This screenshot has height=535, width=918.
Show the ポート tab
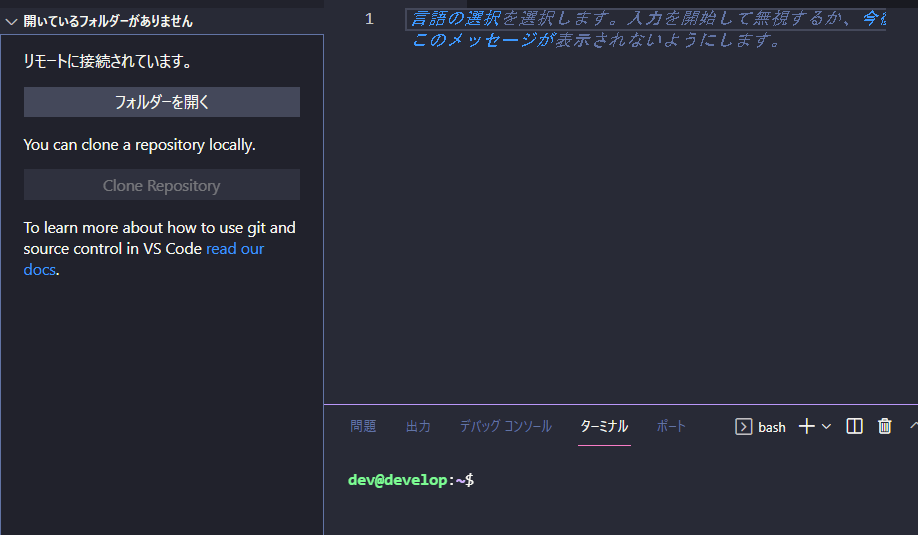pyautogui.click(x=671, y=427)
